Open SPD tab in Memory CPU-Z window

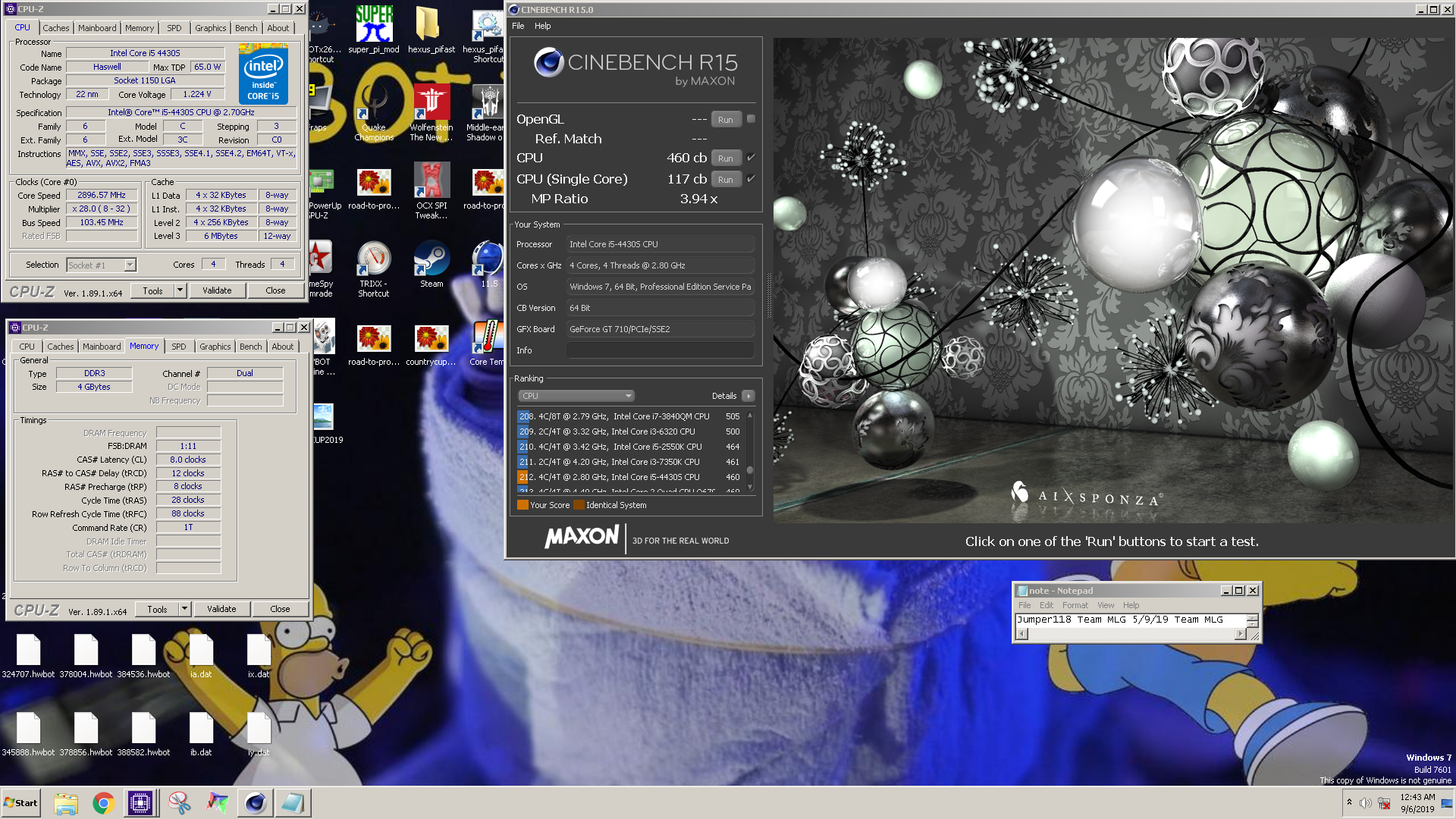pos(179,347)
